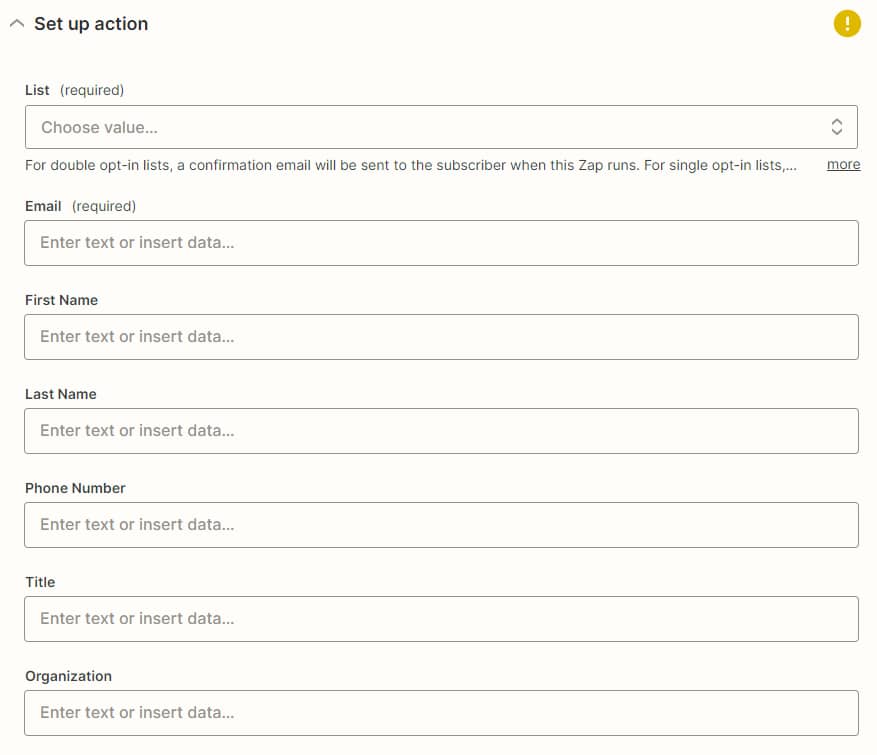Click the Phone Number label text

[75, 488]
